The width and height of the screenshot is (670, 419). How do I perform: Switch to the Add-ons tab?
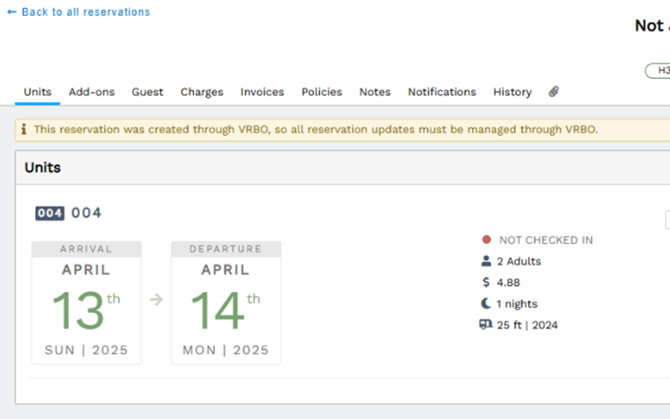click(x=92, y=92)
